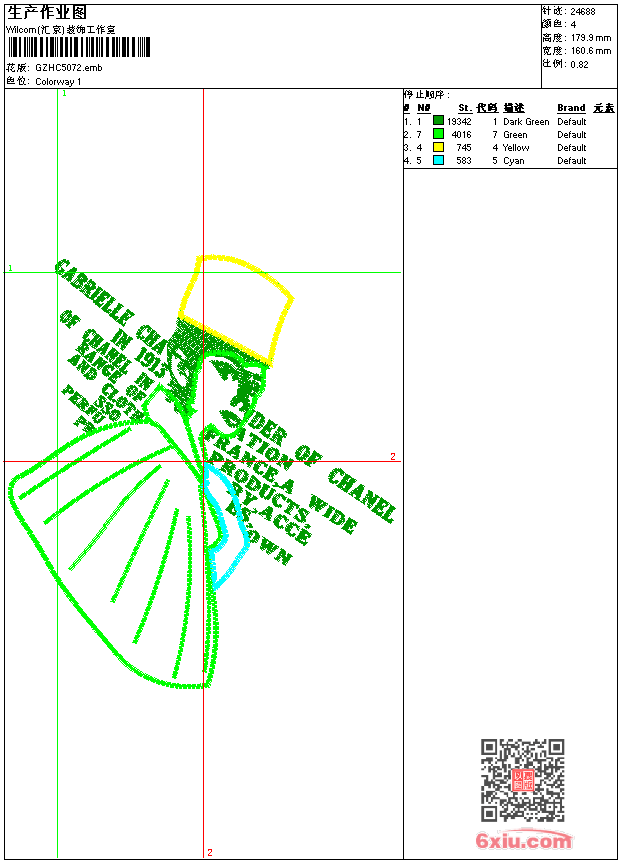
Task: Click the '停止顺序' heading
Action: (426, 95)
